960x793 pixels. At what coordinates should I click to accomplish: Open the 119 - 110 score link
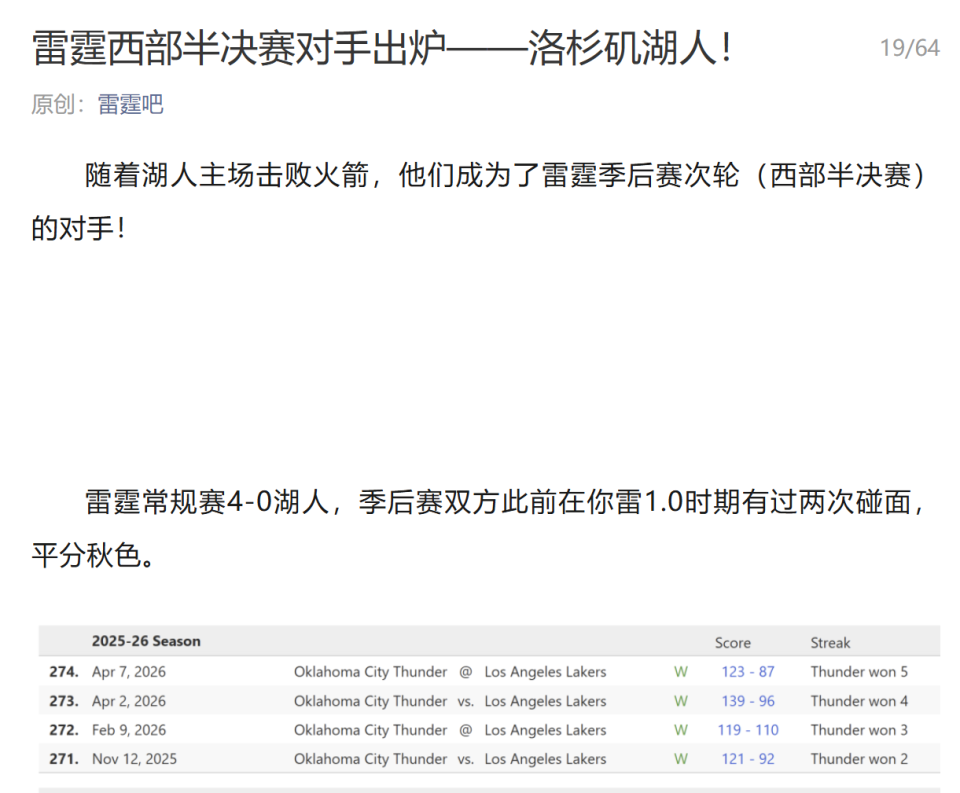748,730
